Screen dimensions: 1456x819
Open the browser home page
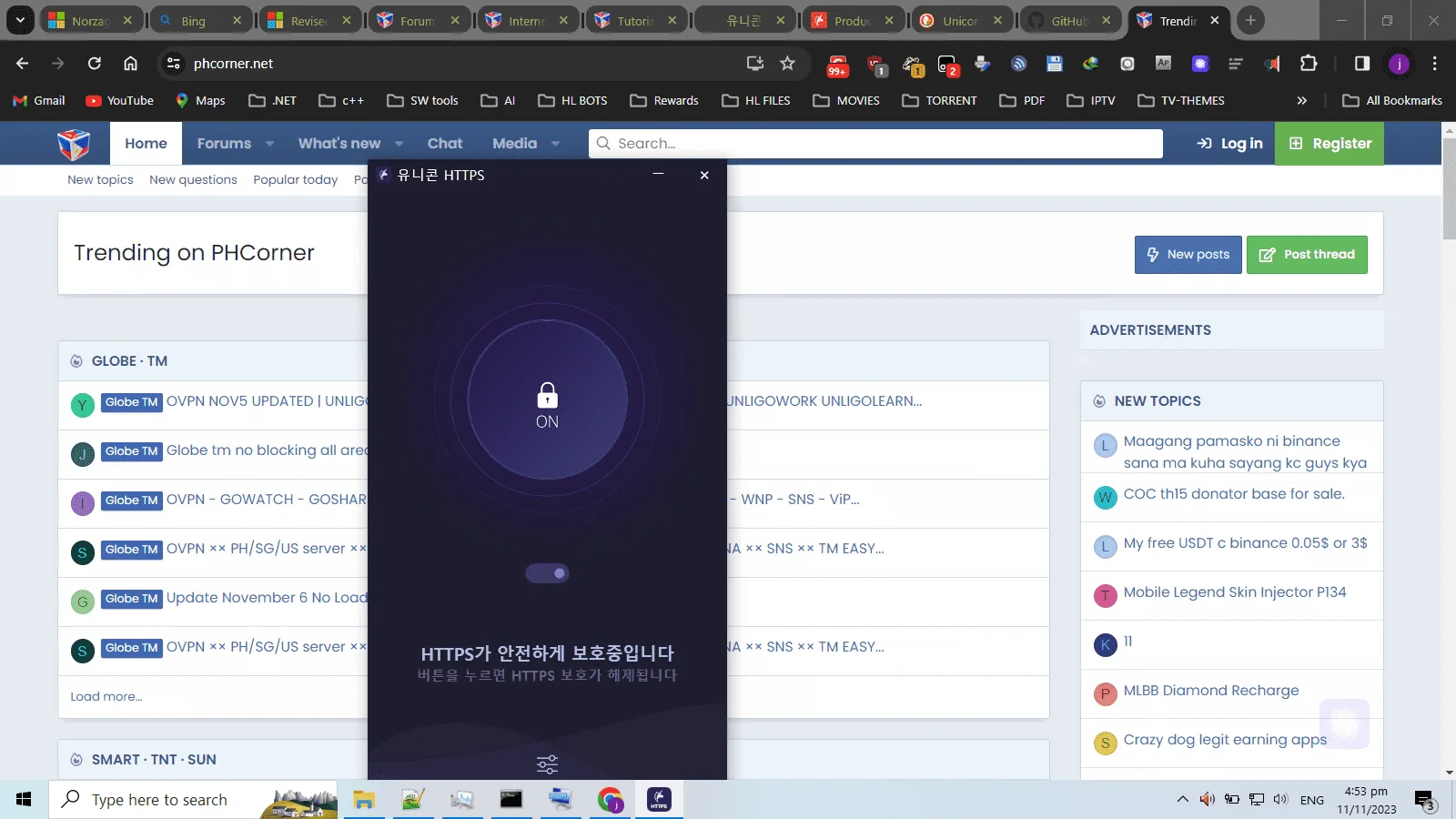130,63
